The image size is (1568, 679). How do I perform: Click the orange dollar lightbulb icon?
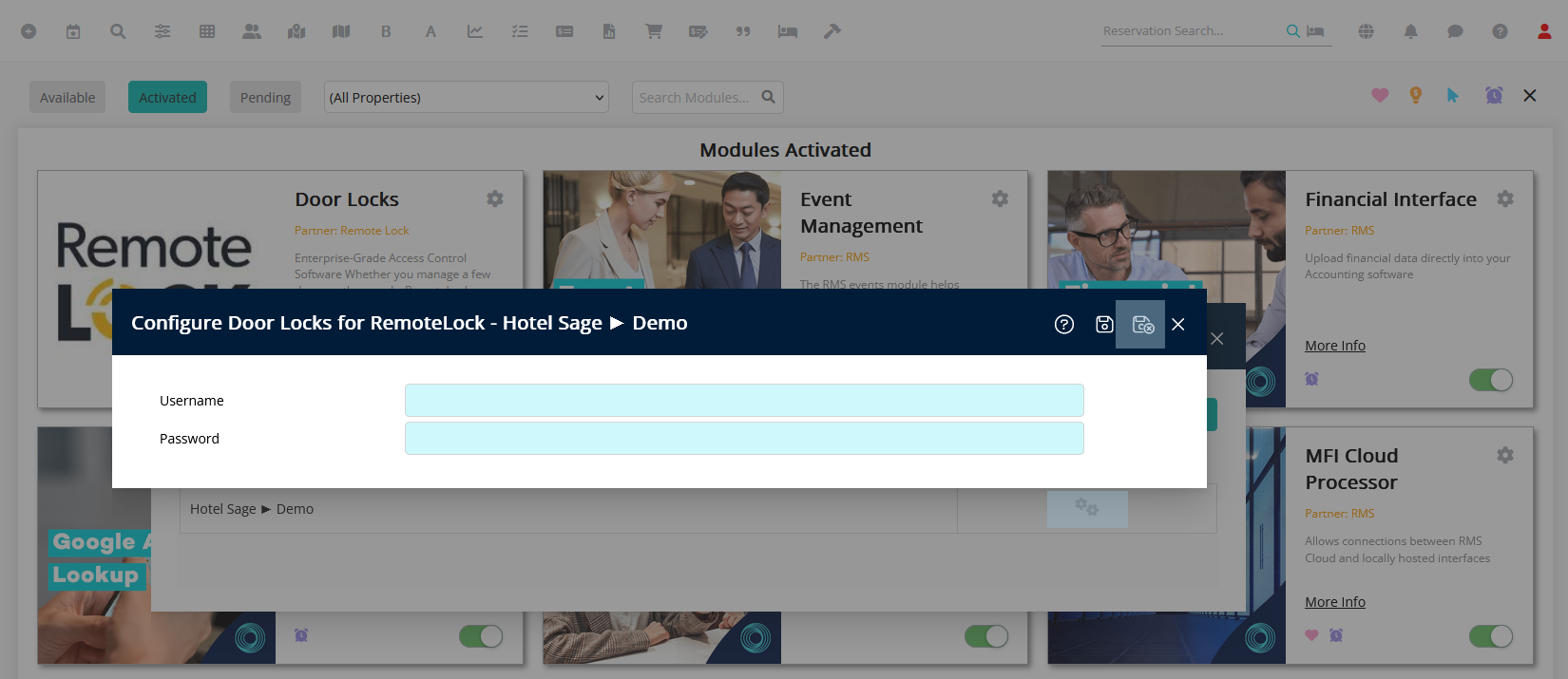tap(1416, 95)
